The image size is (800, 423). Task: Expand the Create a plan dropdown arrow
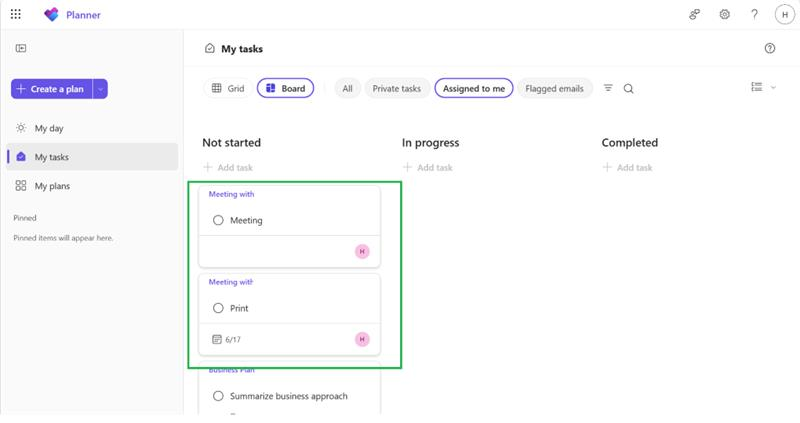point(101,89)
